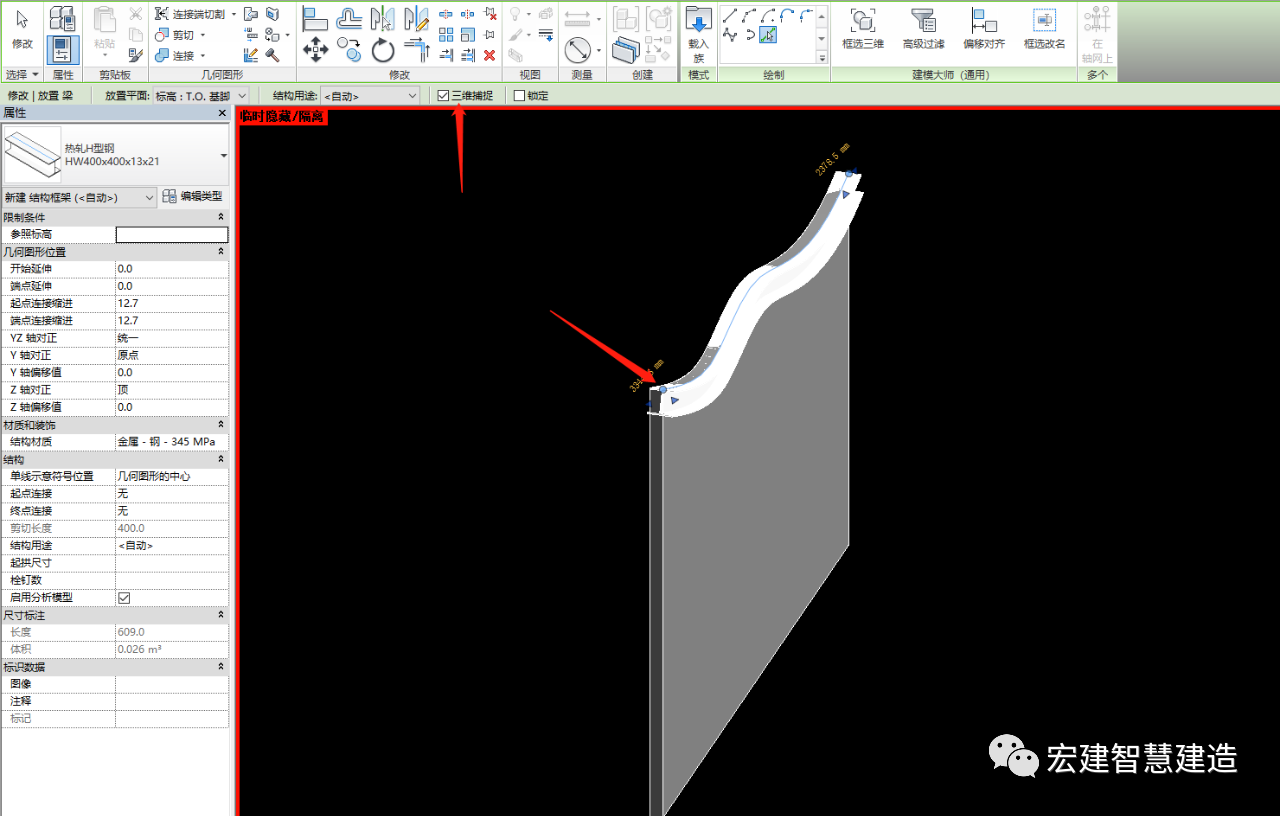Toggle the 启用分析模型 checkbox
The width and height of the screenshot is (1280, 816).
pos(124,597)
